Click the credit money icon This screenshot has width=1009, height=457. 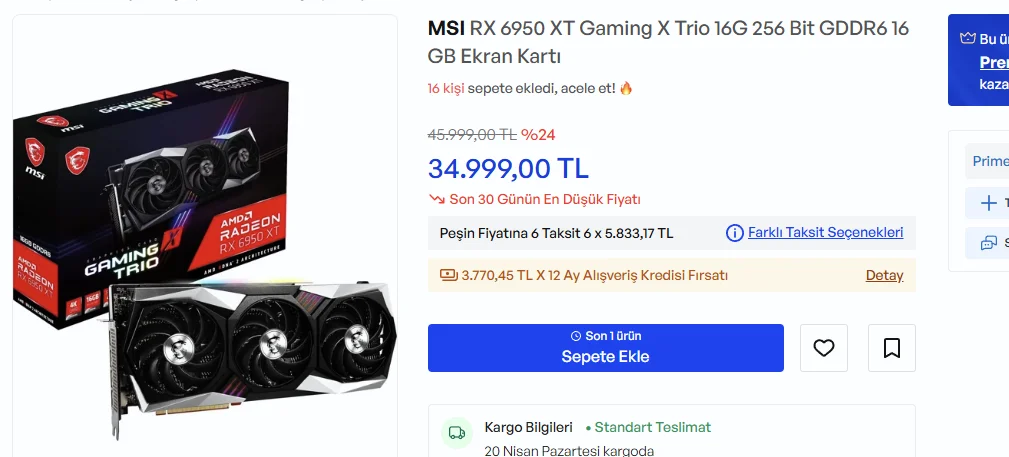449,275
